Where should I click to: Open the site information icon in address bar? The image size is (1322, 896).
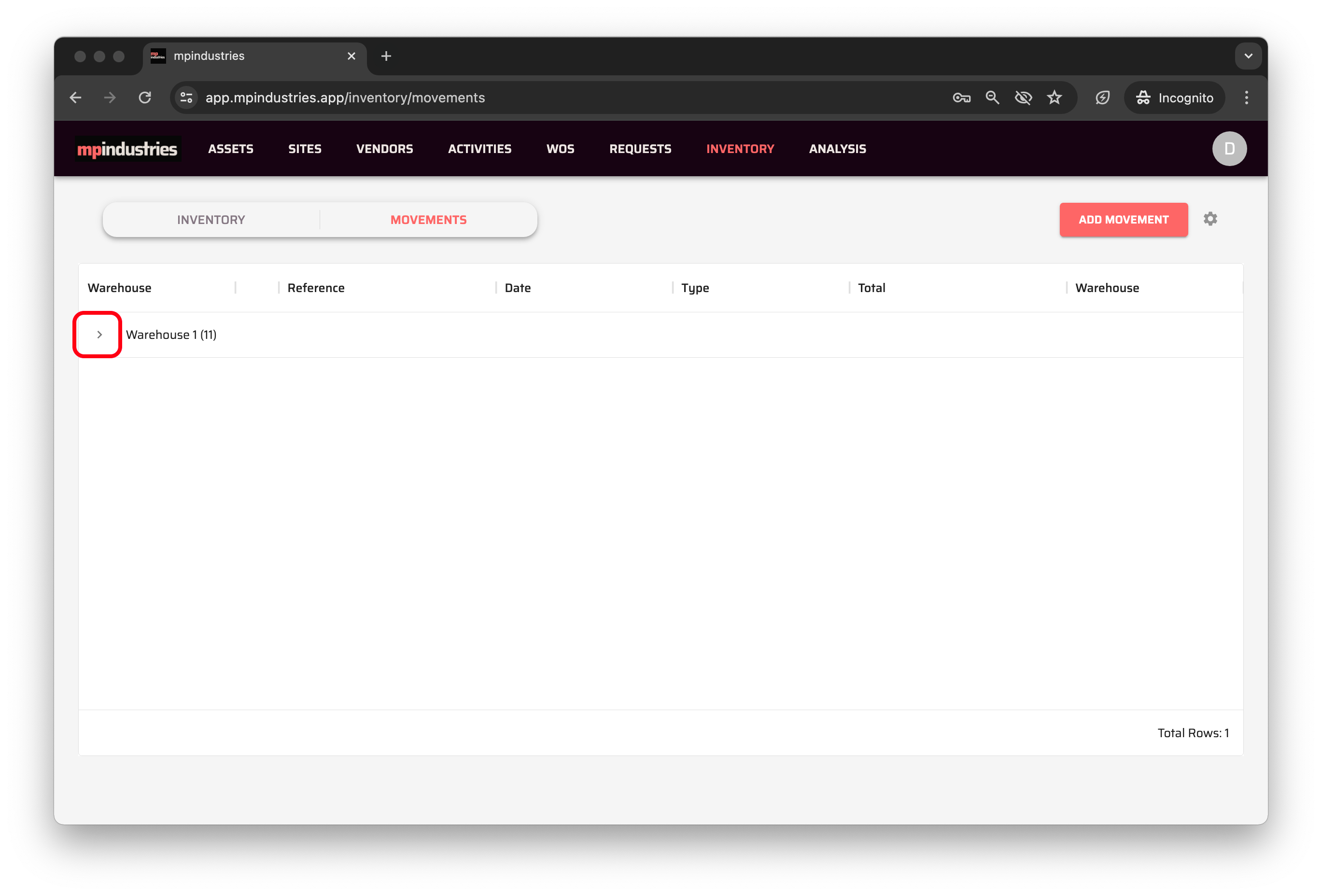186,98
